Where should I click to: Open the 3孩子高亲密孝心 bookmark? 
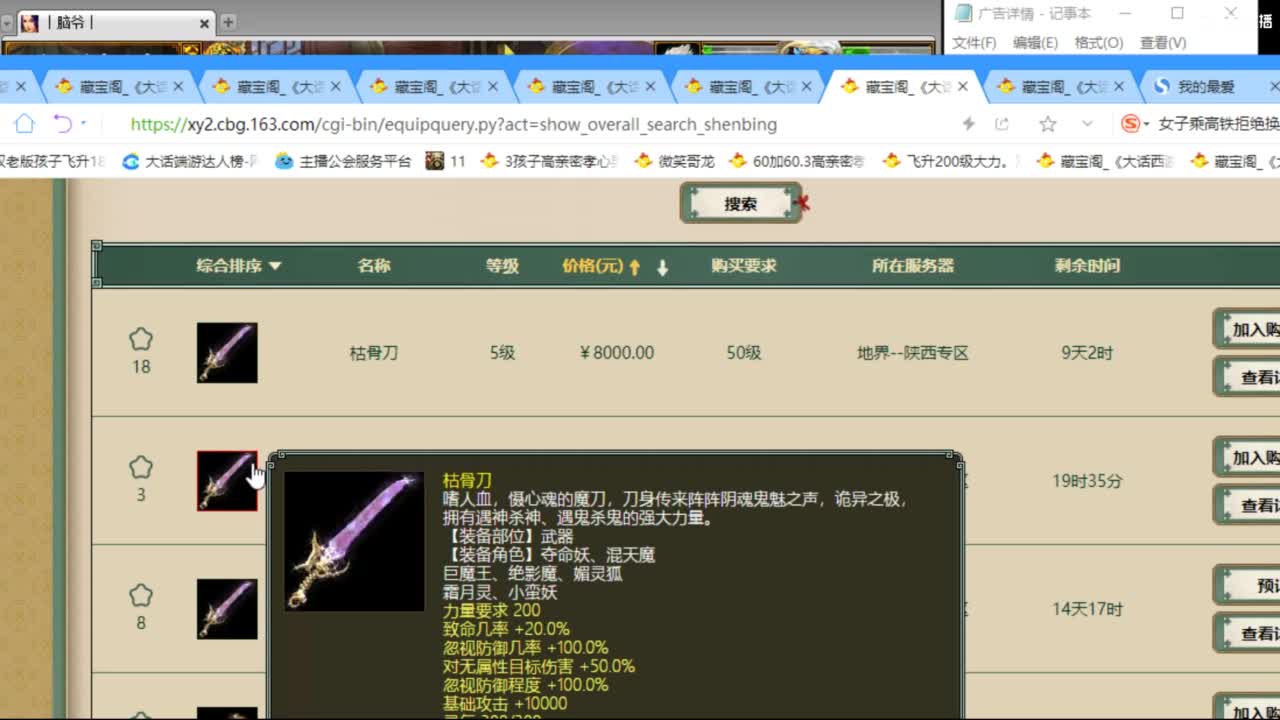pos(549,160)
